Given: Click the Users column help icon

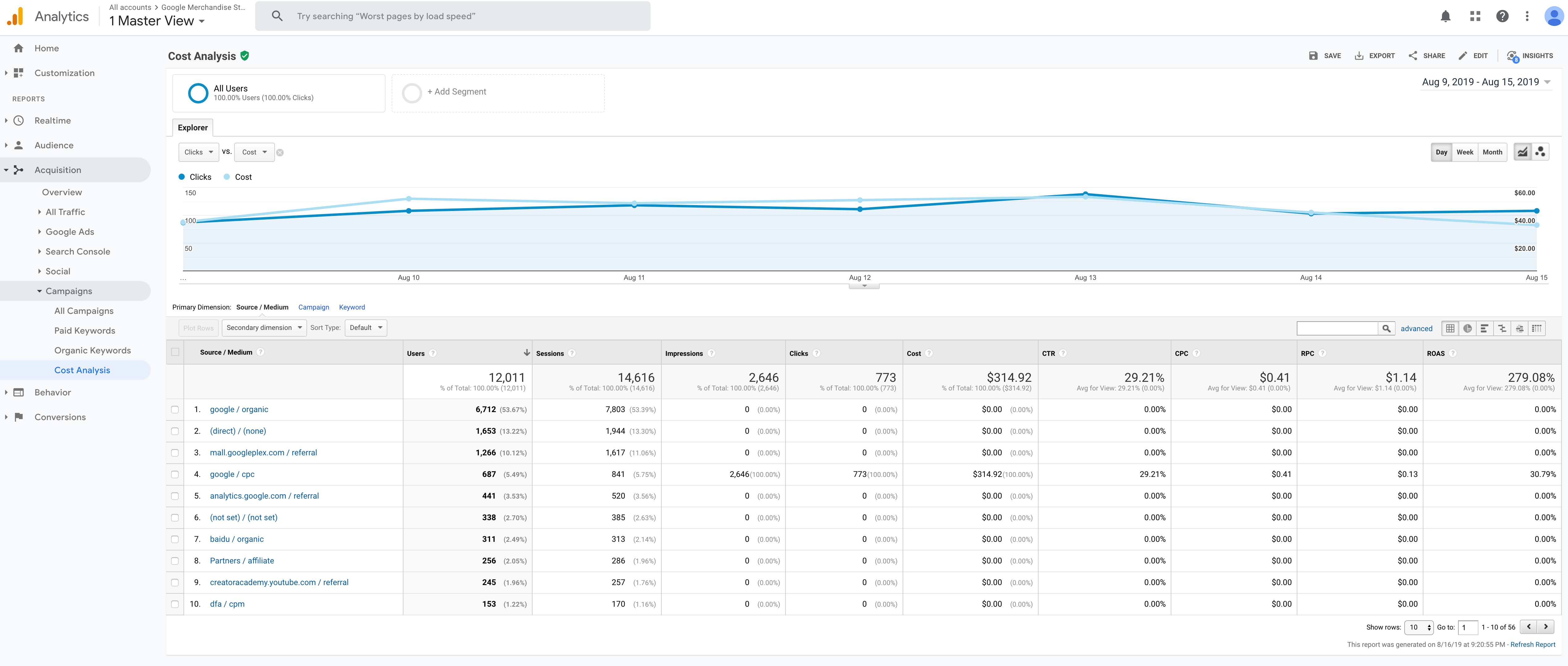Looking at the screenshot, I should 433,353.
